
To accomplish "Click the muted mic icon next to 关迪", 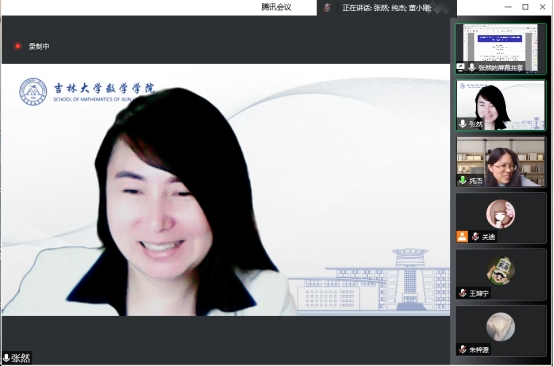I will [476, 236].
